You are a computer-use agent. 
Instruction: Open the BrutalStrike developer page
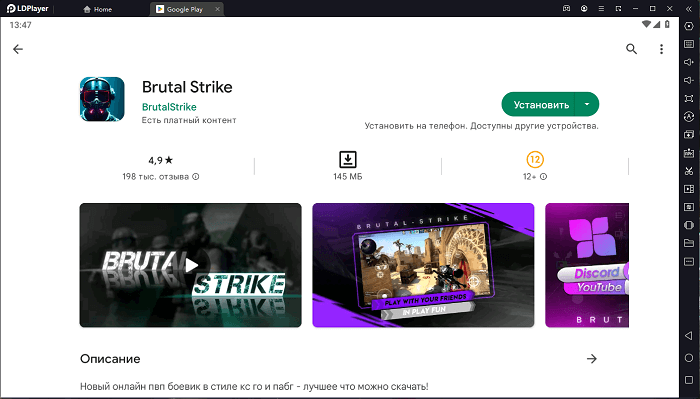tap(169, 107)
